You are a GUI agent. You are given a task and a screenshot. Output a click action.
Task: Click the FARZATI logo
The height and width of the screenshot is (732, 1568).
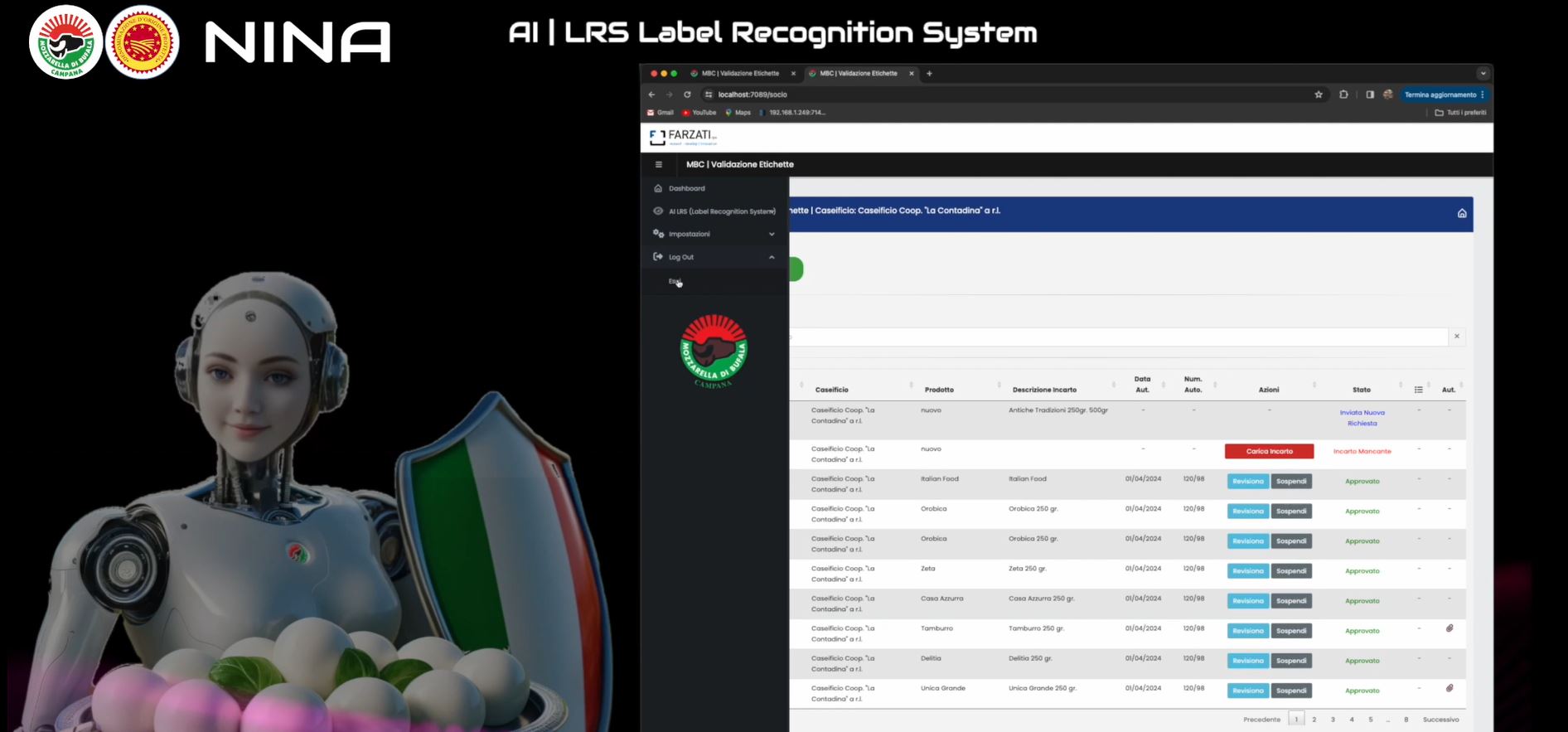(684, 137)
